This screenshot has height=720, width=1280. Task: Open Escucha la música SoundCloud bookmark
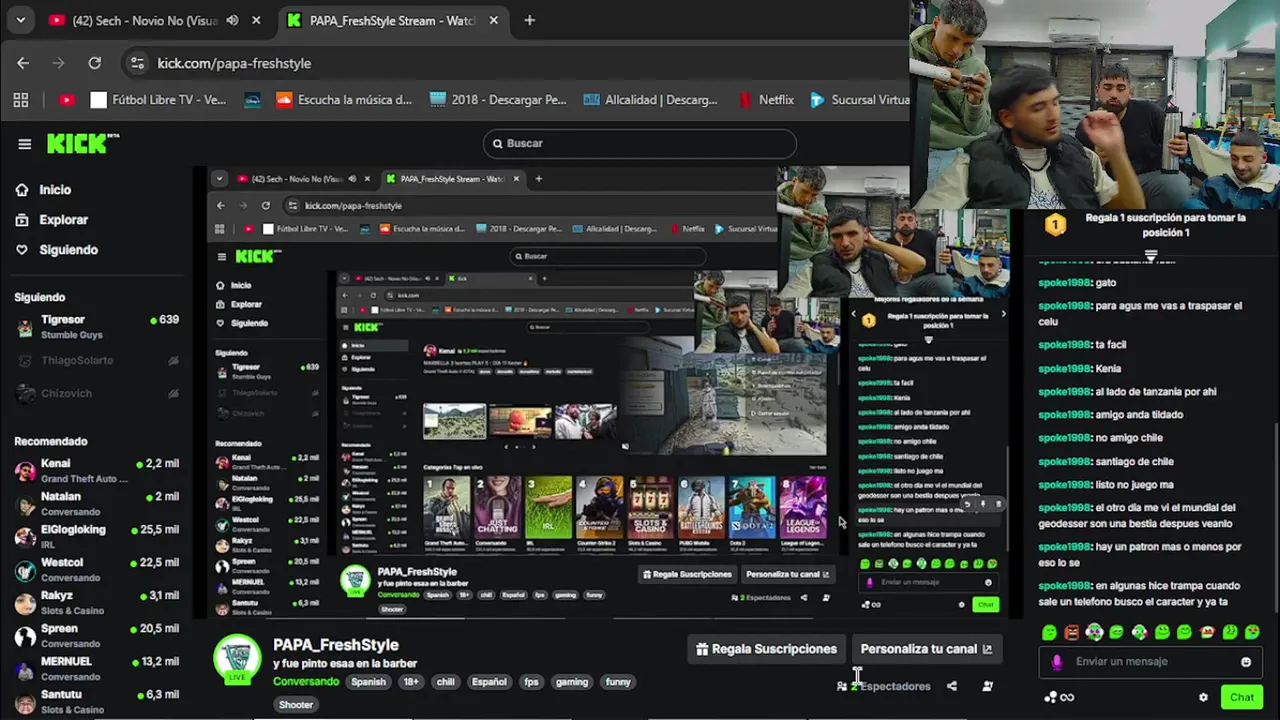343,100
